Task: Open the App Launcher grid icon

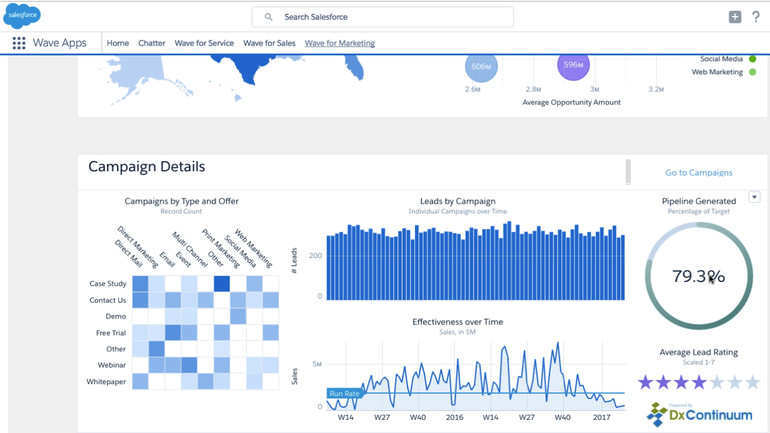Action: tap(19, 43)
